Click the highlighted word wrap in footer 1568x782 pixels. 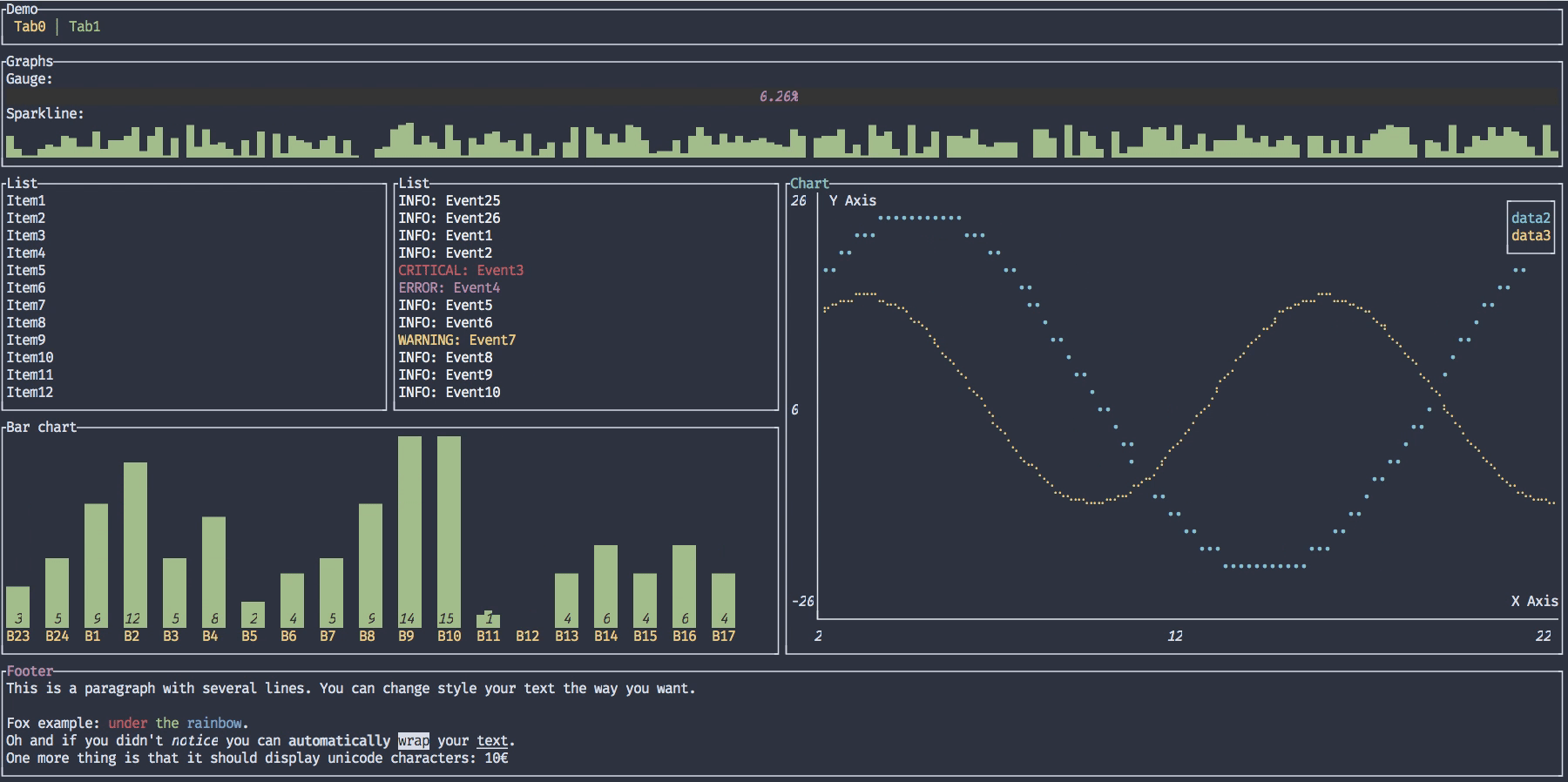pos(414,741)
